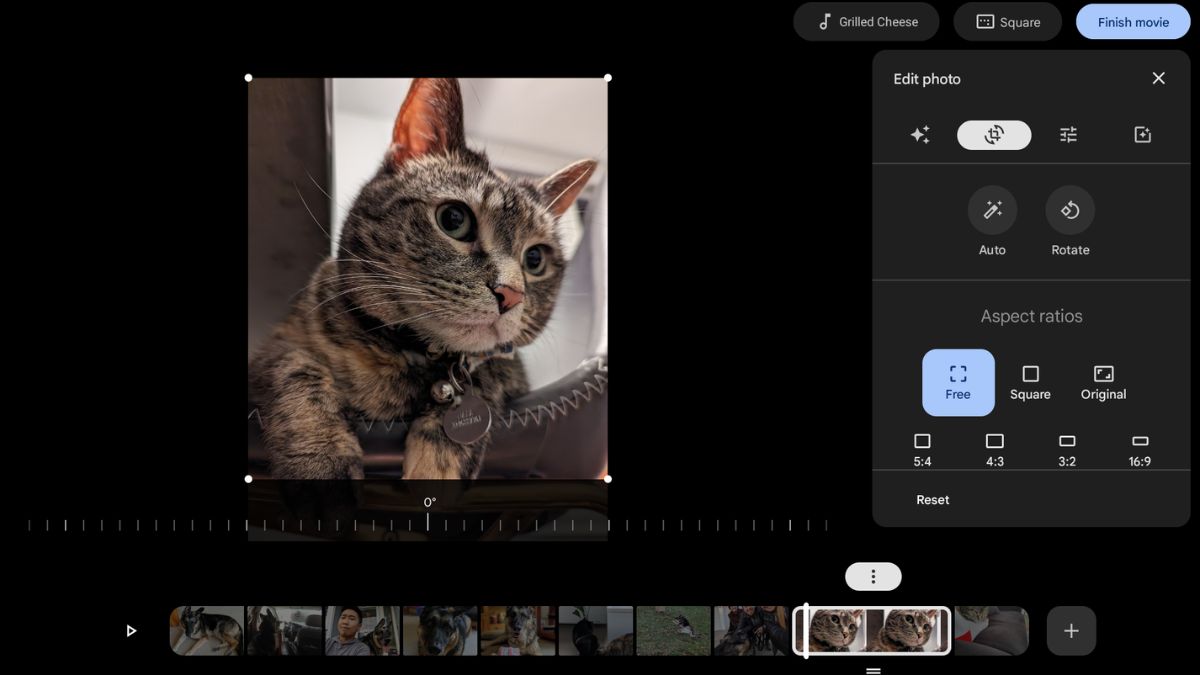This screenshot has height=675, width=1200.
Task: Open the three-dot clip options menu
Action: click(x=873, y=576)
